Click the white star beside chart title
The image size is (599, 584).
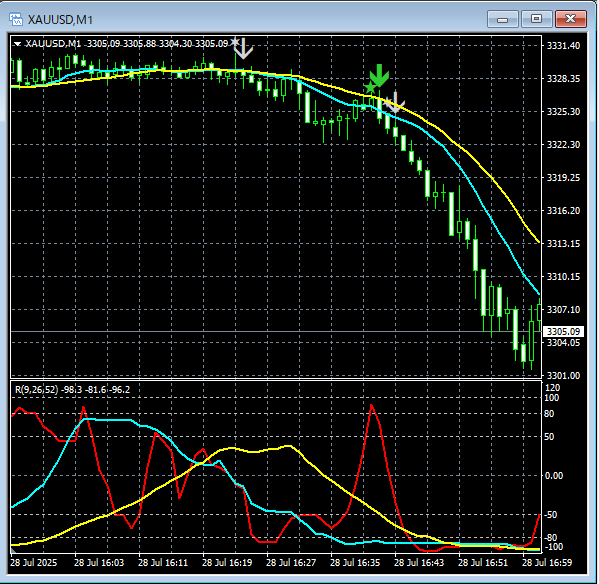tap(235, 42)
